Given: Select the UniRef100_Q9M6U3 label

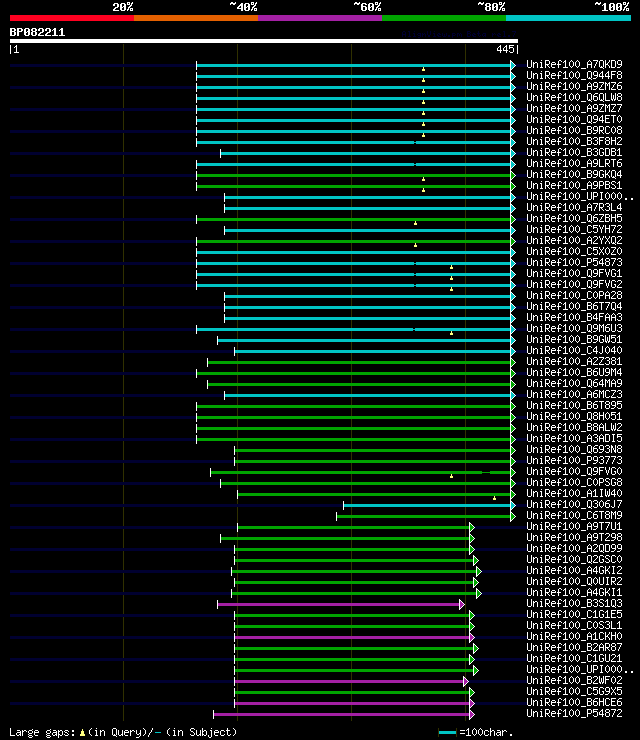Looking at the screenshot, I should point(574,328).
